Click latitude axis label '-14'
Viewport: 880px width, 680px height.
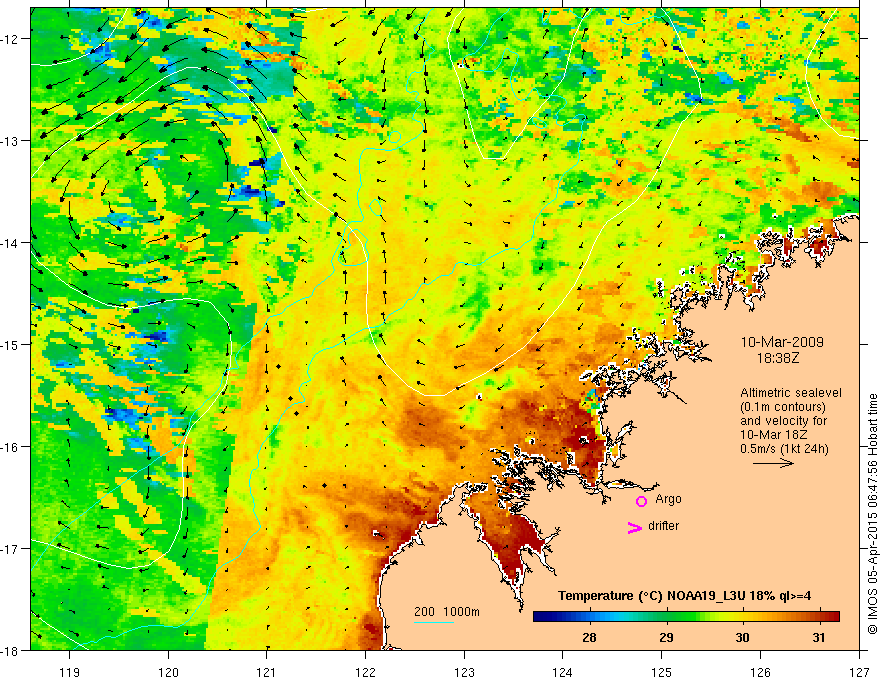coord(9,243)
